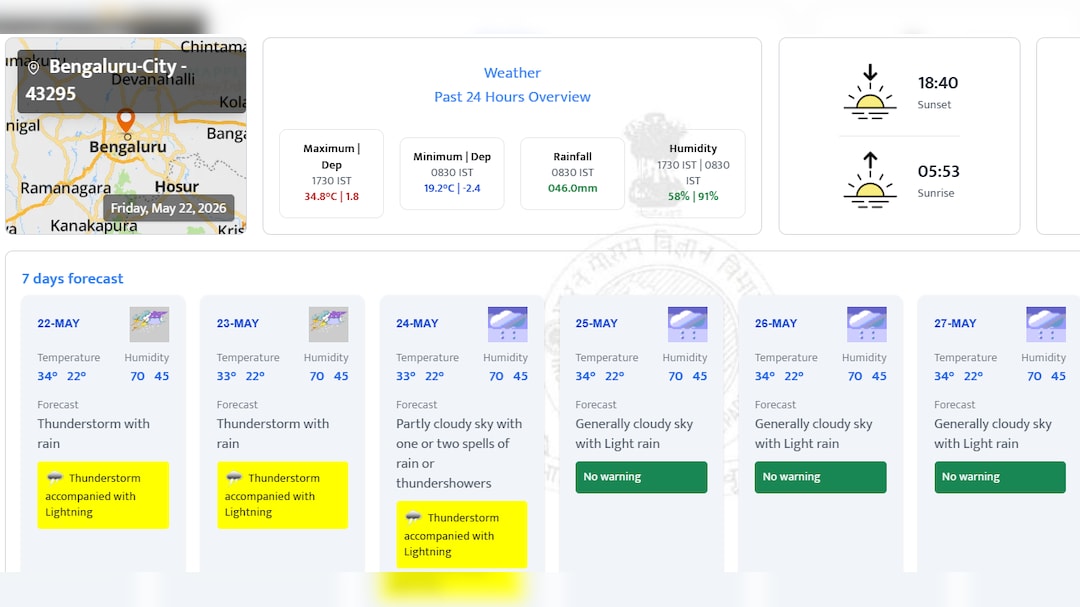The height and width of the screenshot is (607, 1080).
Task: Click the 18:40 sunset time
Action: tap(937, 83)
